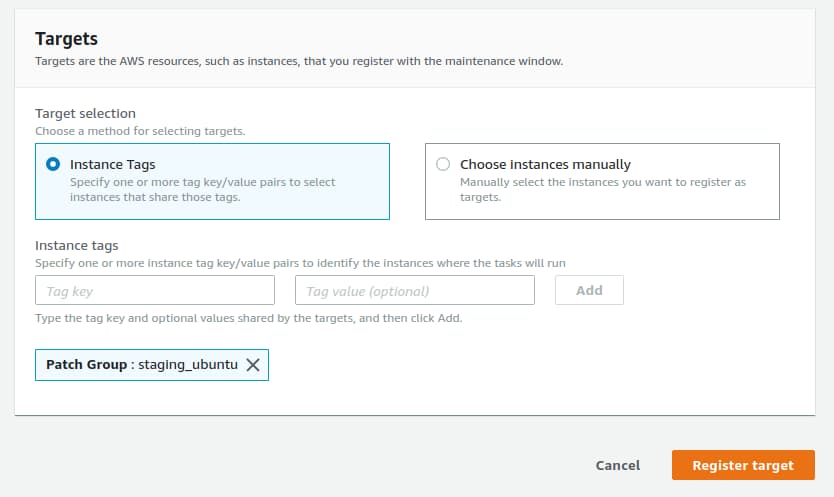The width and height of the screenshot is (834, 497).
Task: Click the Tag key input field
Action: click(155, 291)
